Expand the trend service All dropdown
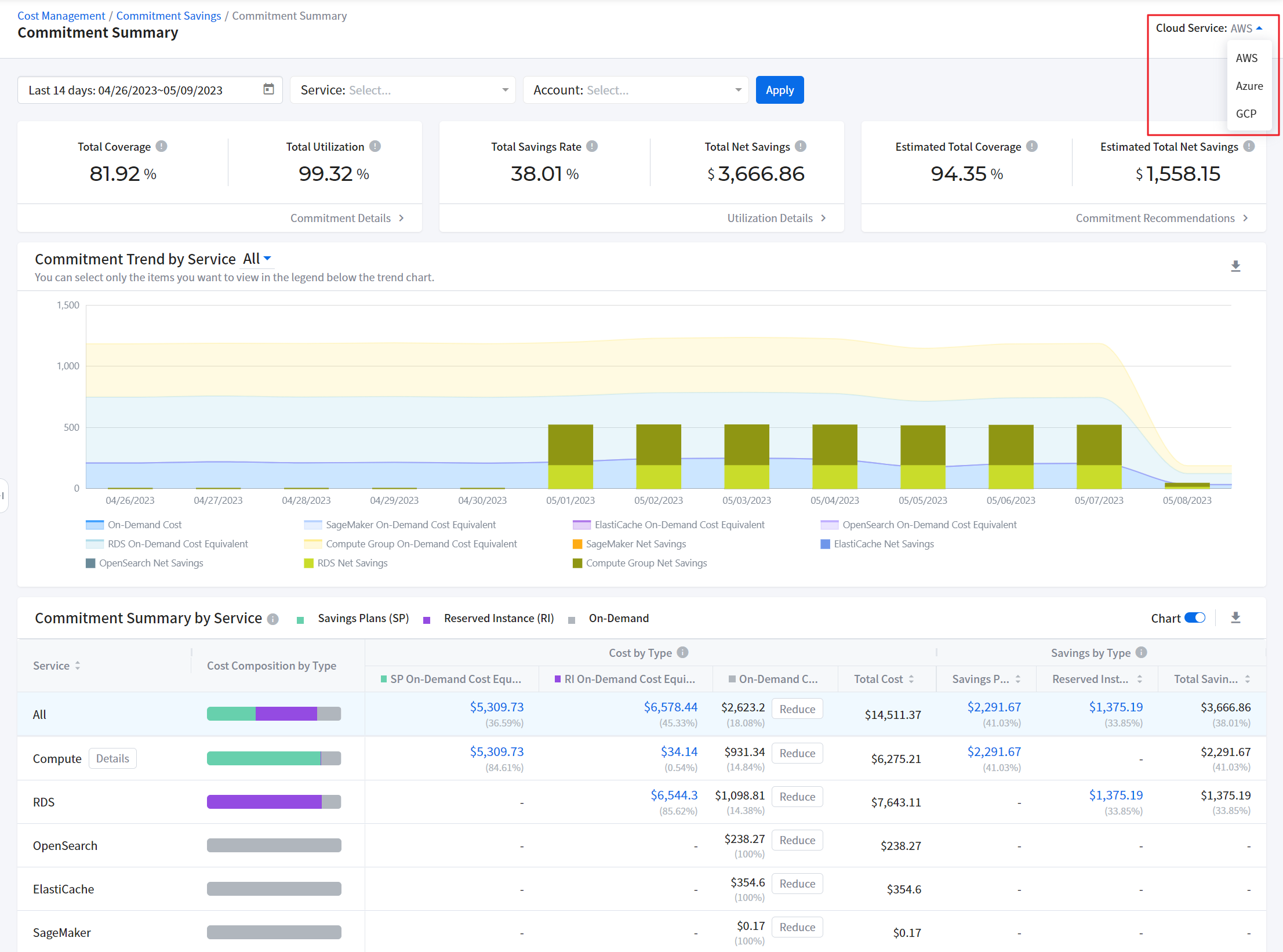The width and height of the screenshot is (1283, 952). point(257,259)
